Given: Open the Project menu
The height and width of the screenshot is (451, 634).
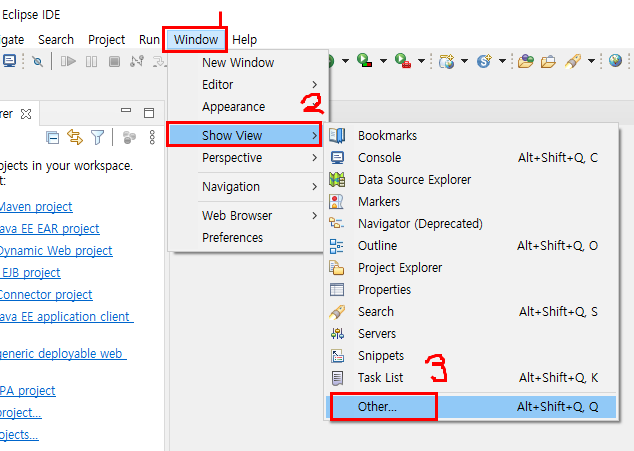Looking at the screenshot, I should pyautogui.click(x=106, y=40).
